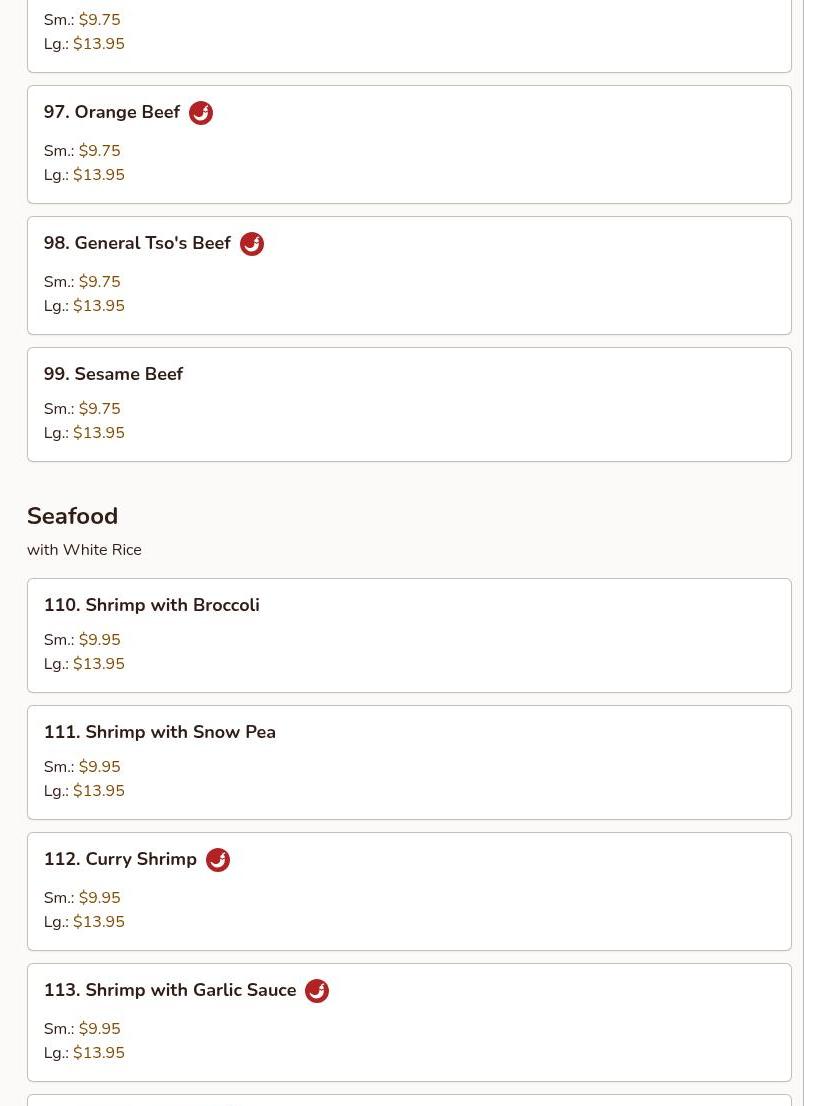Click Curry Shrimp small $9.95 price
Viewport: 824px width, 1106px height.
tap(99, 898)
